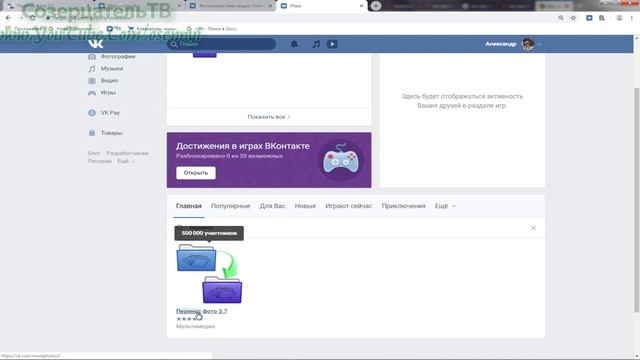
Task: Open Видео in left sidebar
Action: point(109,80)
